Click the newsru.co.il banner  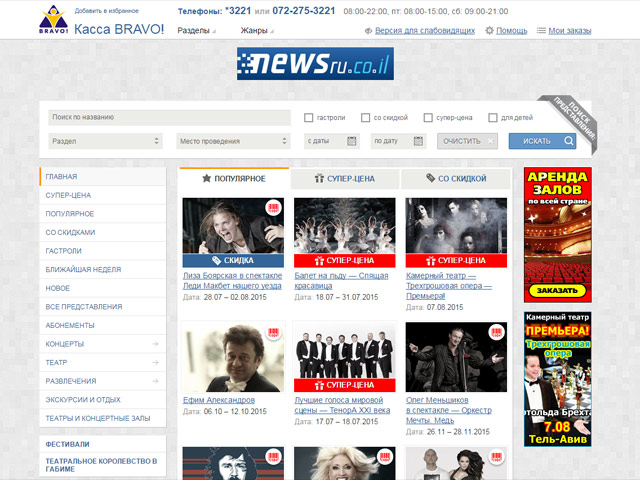tap(315, 64)
